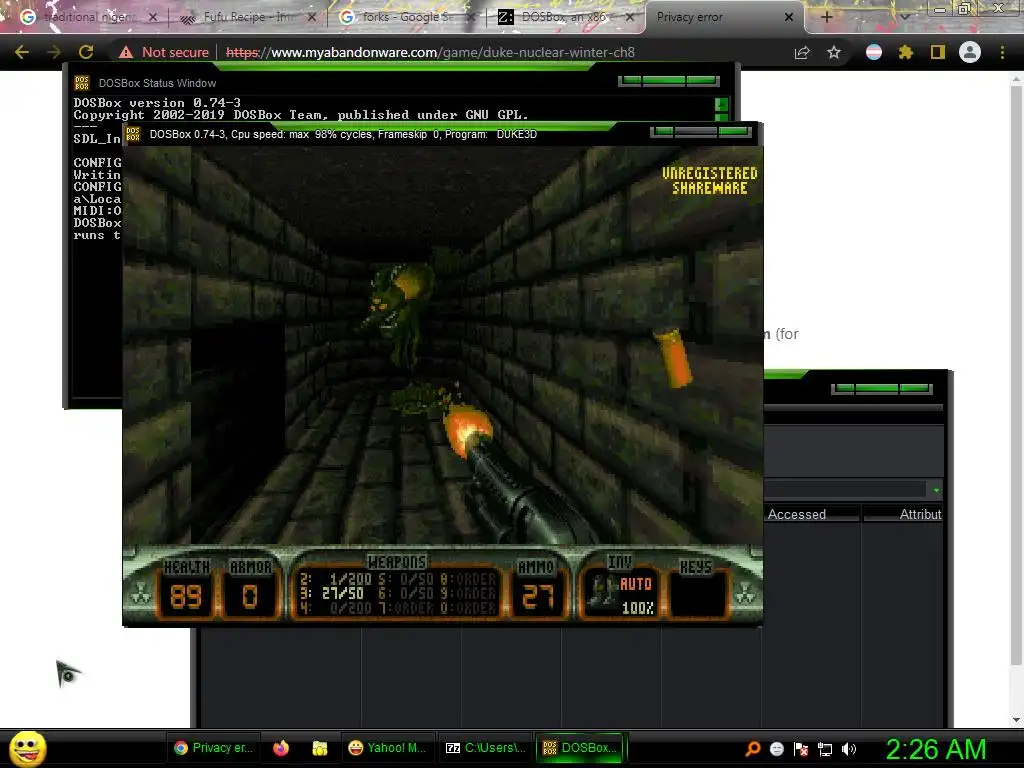1024x768 pixels.
Task: Open the volume speaker tray icon
Action: point(849,749)
